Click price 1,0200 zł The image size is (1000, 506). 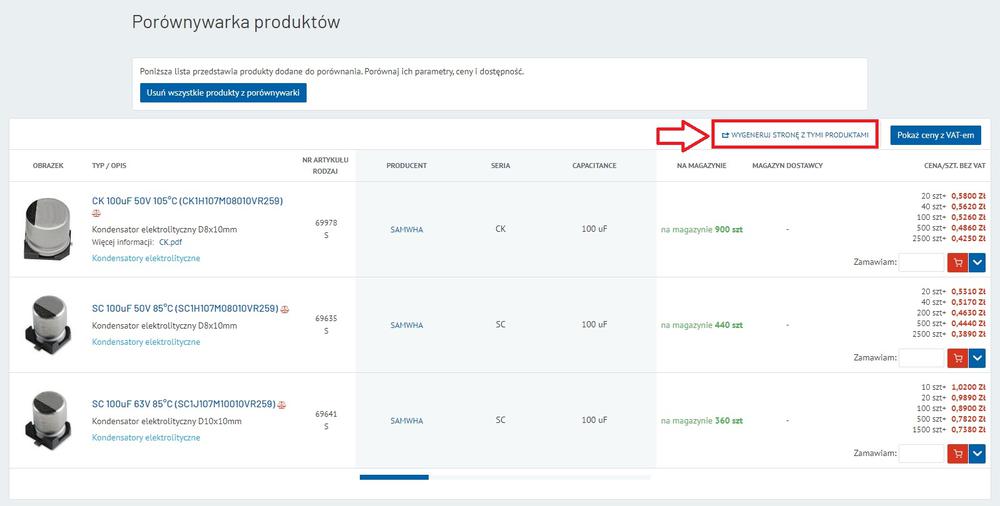[x=968, y=387]
